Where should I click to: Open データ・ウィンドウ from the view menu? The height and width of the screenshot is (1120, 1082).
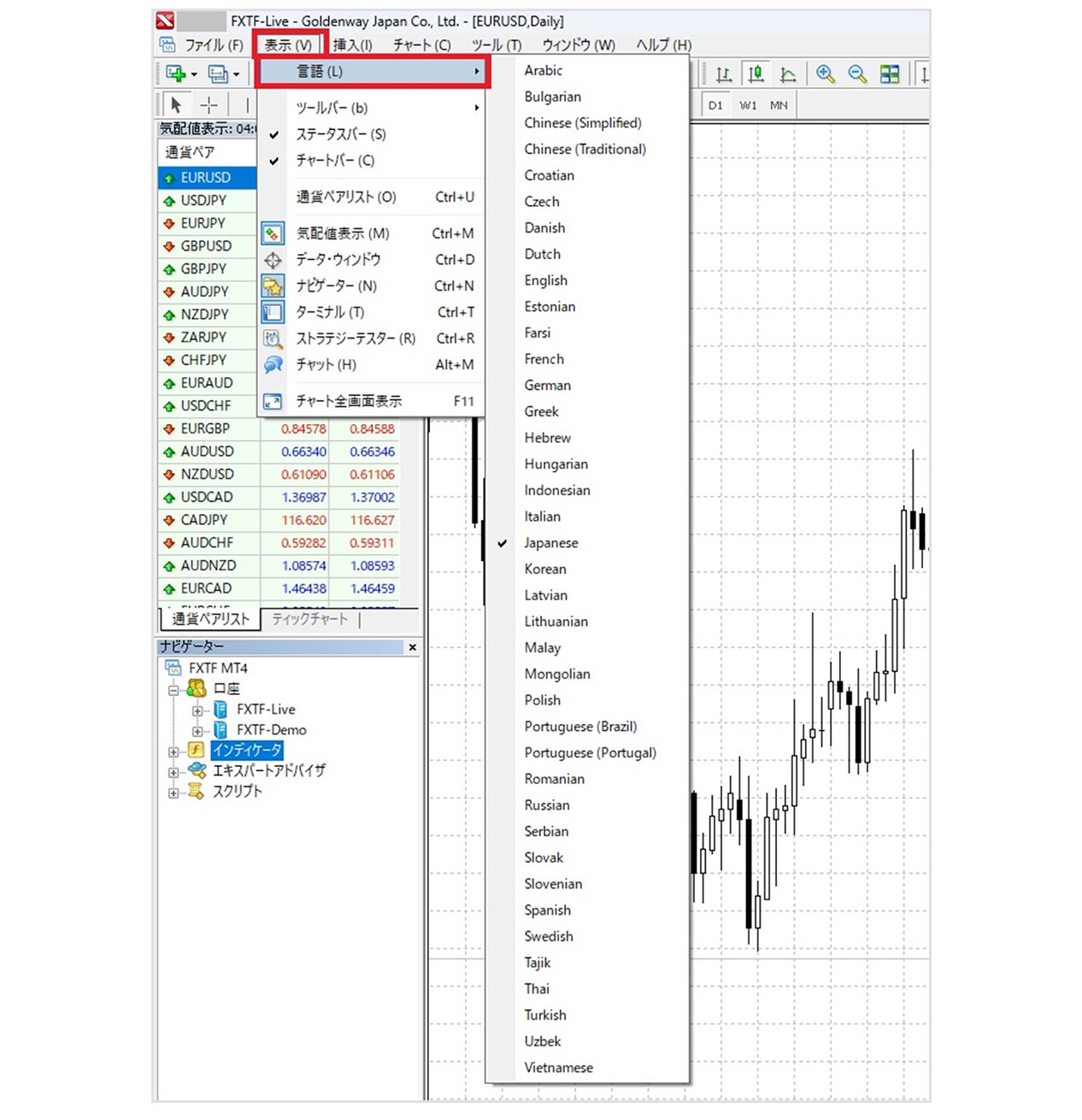click(x=373, y=260)
